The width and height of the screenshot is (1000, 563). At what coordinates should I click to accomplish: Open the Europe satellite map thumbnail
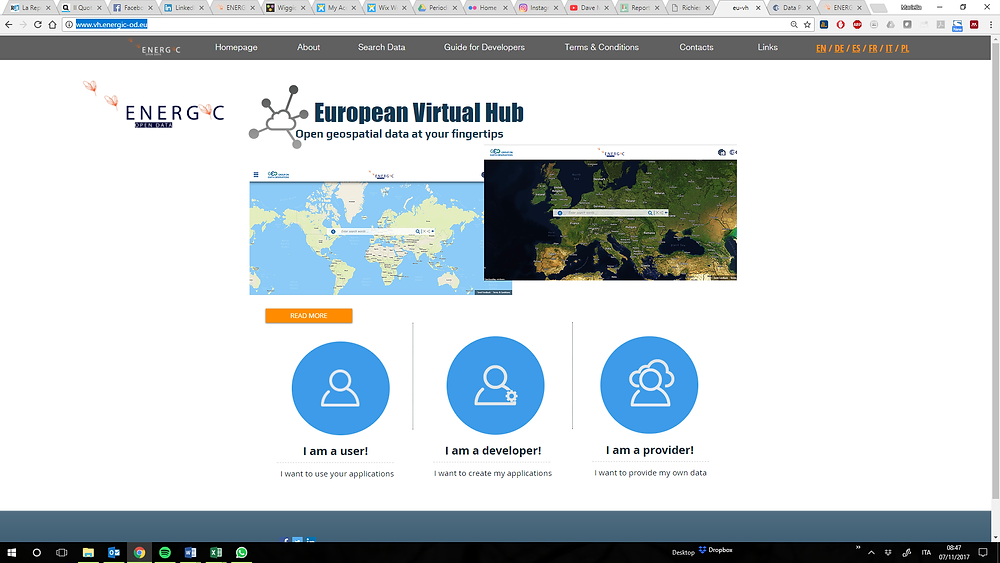pos(610,214)
